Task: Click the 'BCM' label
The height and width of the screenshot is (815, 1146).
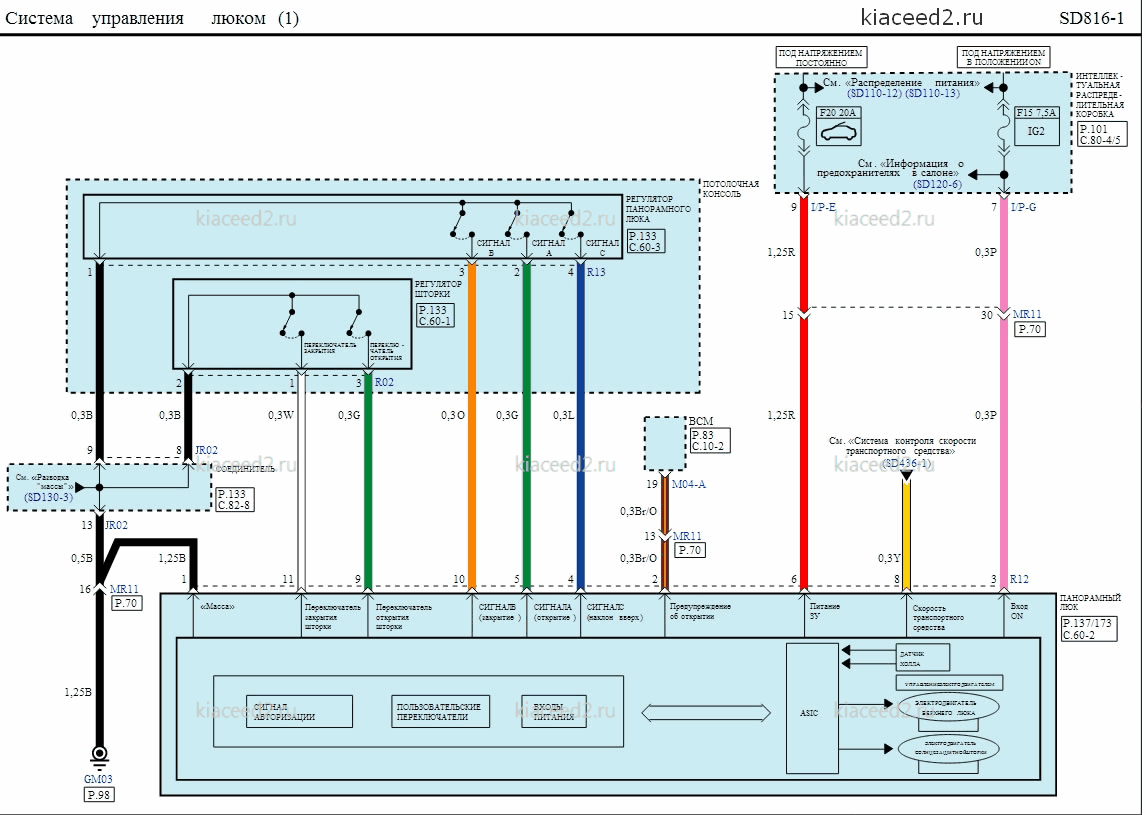Action: coord(700,421)
